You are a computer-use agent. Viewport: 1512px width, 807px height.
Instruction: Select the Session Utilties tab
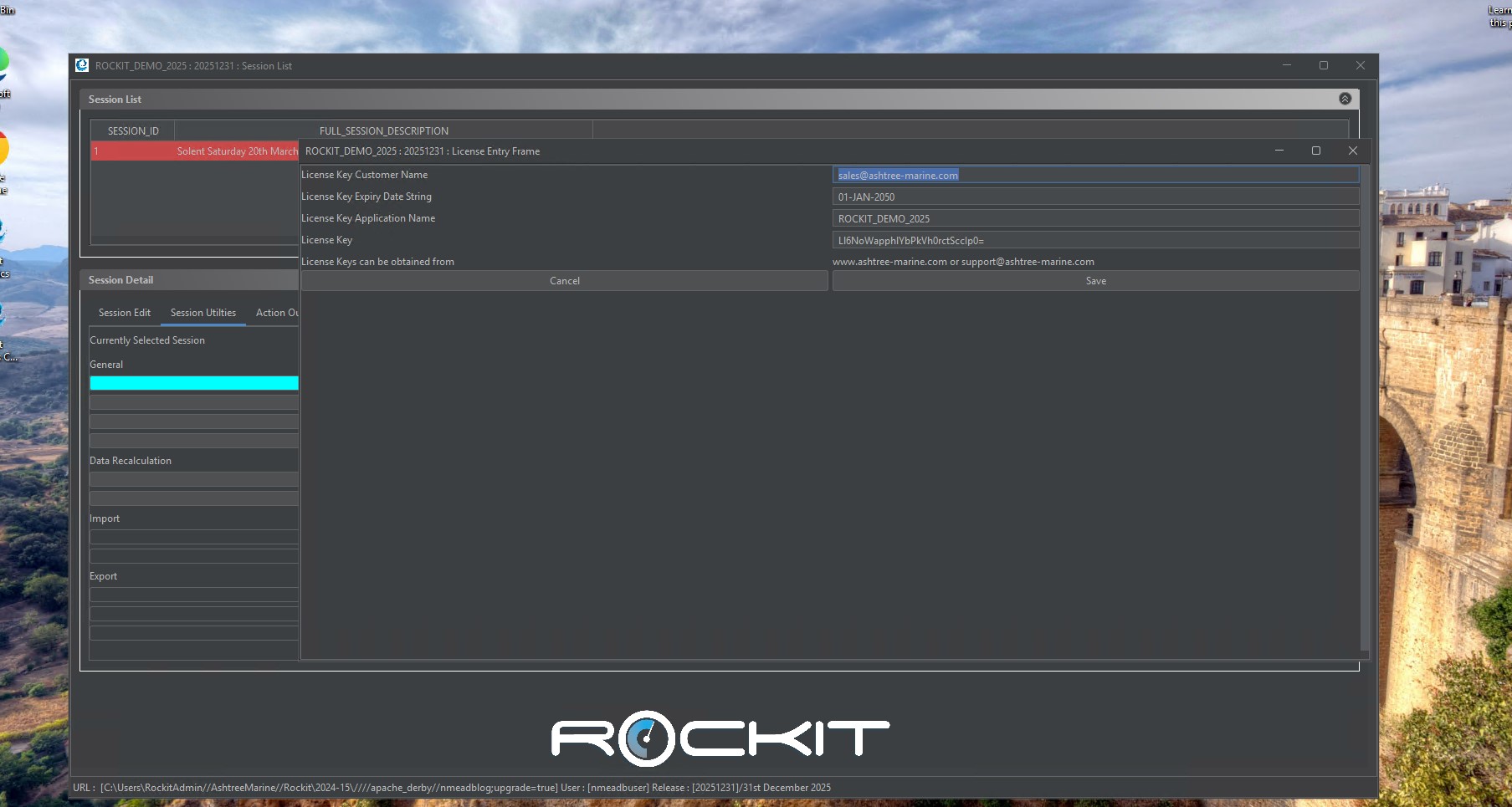click(203, 313)
